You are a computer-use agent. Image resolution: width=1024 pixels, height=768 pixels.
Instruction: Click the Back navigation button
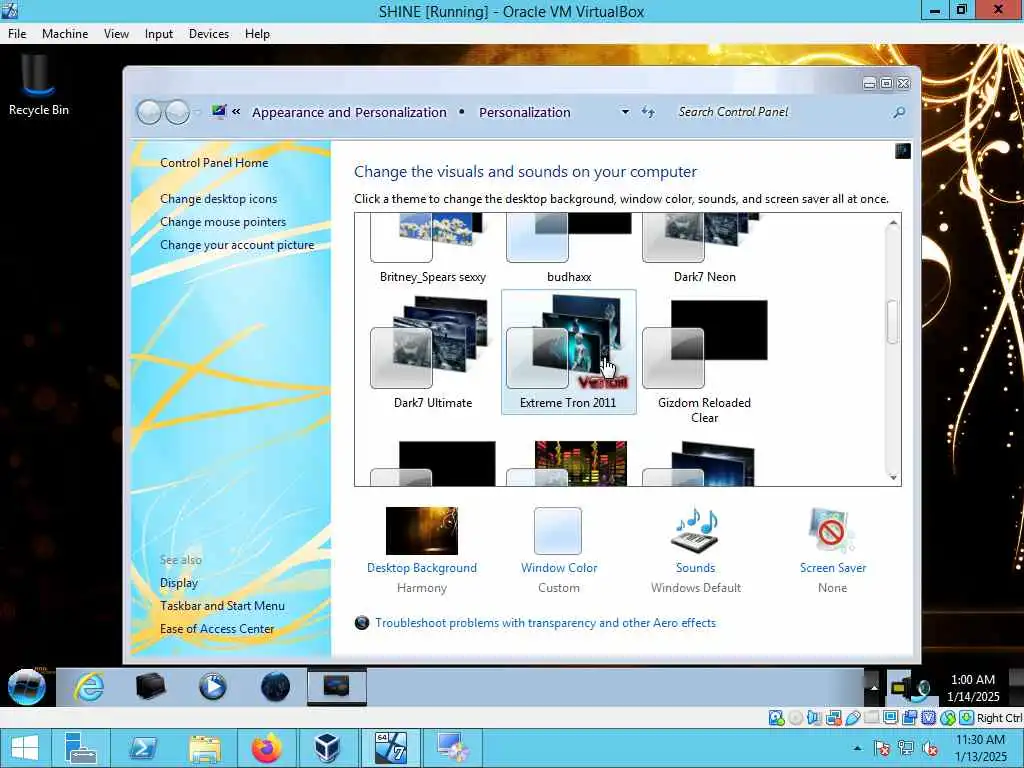pyautogui.click(x=149, y=112)
